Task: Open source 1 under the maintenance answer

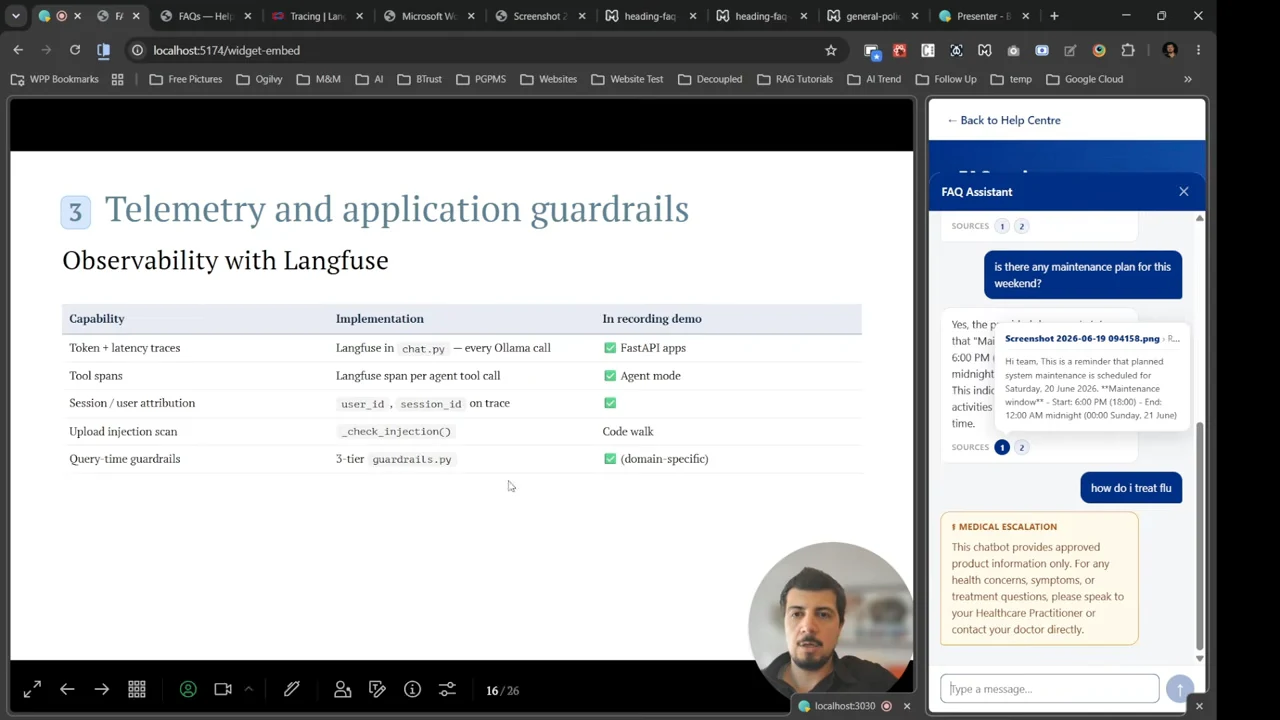Action: pos(1002,447)
